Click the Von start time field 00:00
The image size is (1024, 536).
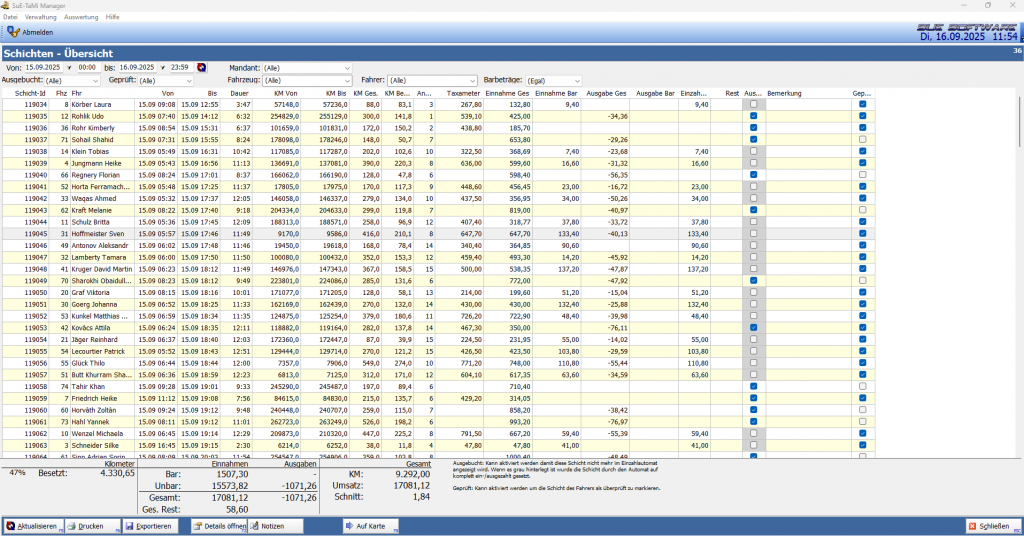point(86,67)
